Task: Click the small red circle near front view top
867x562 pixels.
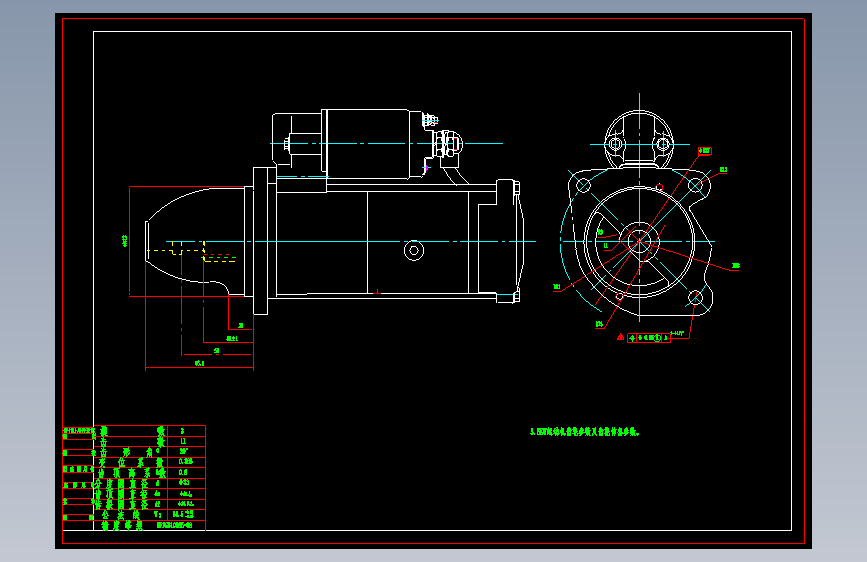Action: click(659, 188)
